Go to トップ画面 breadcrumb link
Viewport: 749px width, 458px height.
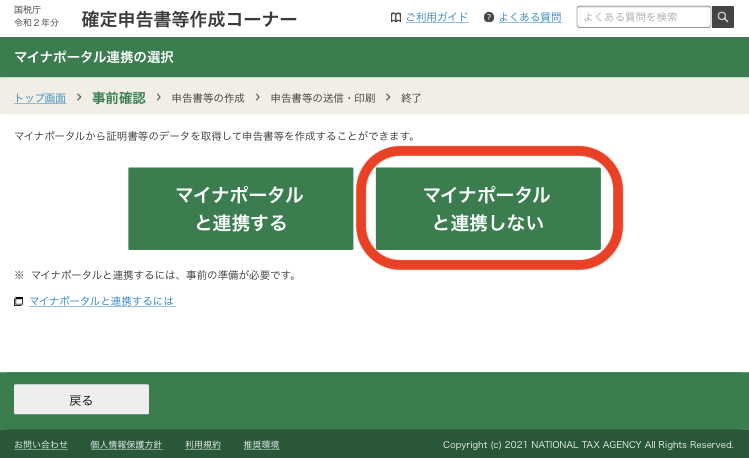(40, 98)
